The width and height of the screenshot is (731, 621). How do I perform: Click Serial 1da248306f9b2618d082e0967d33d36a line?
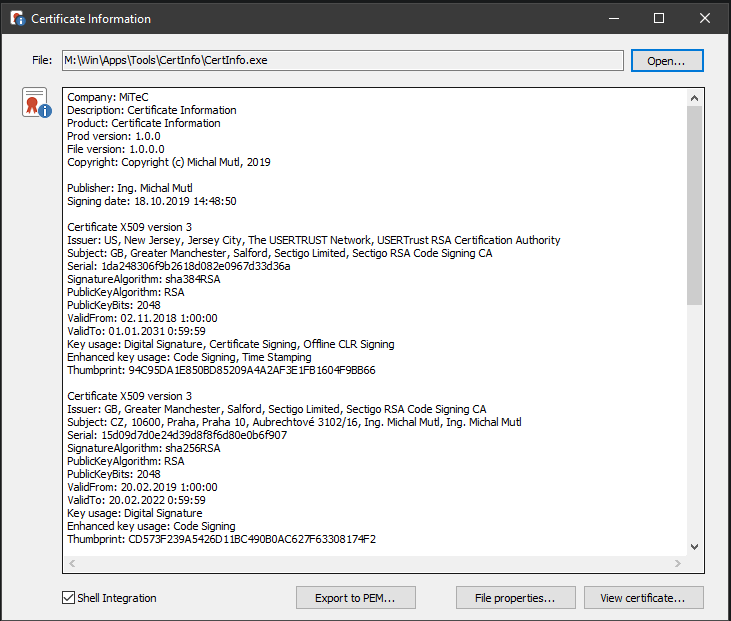(x=179, y=266)
